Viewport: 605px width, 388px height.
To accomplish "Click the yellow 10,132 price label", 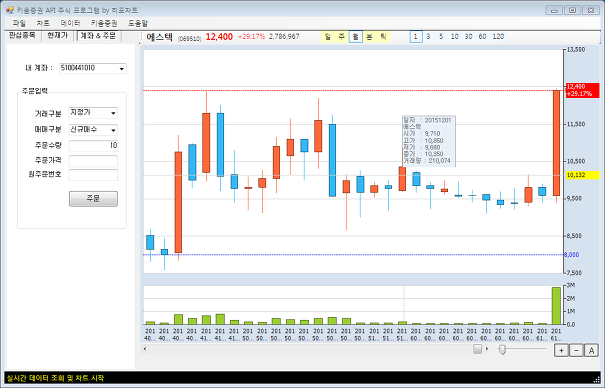I will pyautogui.click(x=583, y=175).
